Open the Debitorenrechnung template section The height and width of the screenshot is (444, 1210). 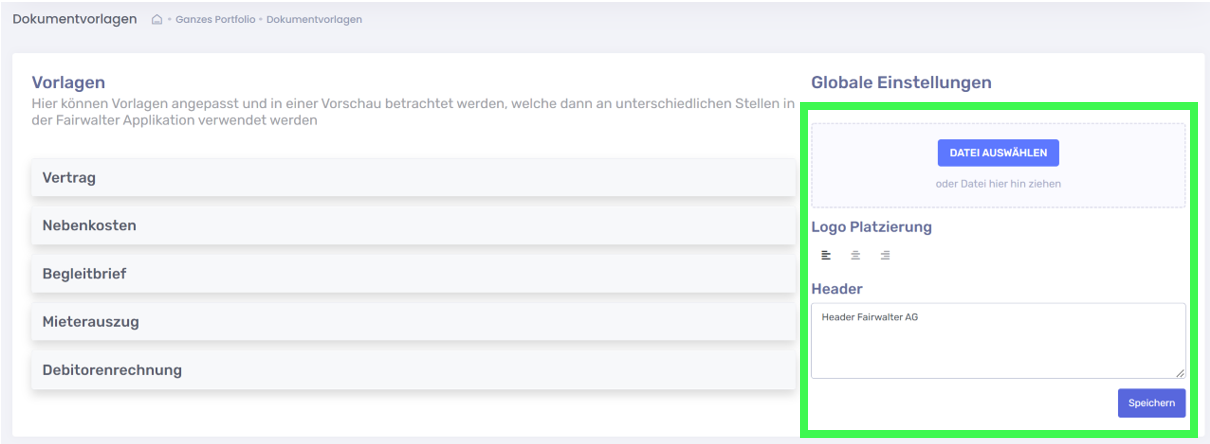pos(414,369)
